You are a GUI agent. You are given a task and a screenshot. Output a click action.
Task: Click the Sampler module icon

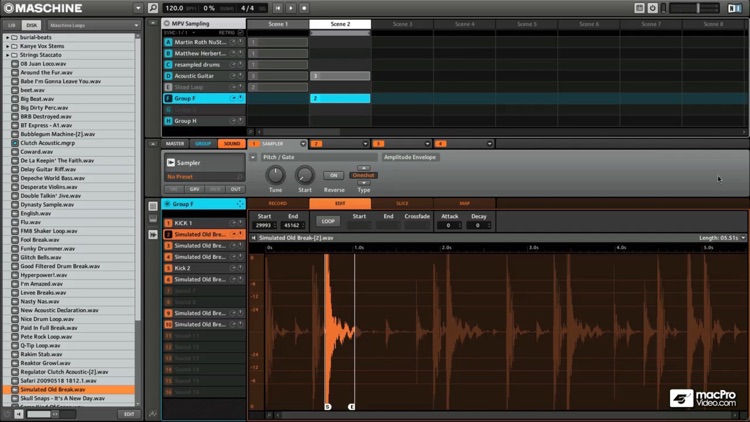171,163
